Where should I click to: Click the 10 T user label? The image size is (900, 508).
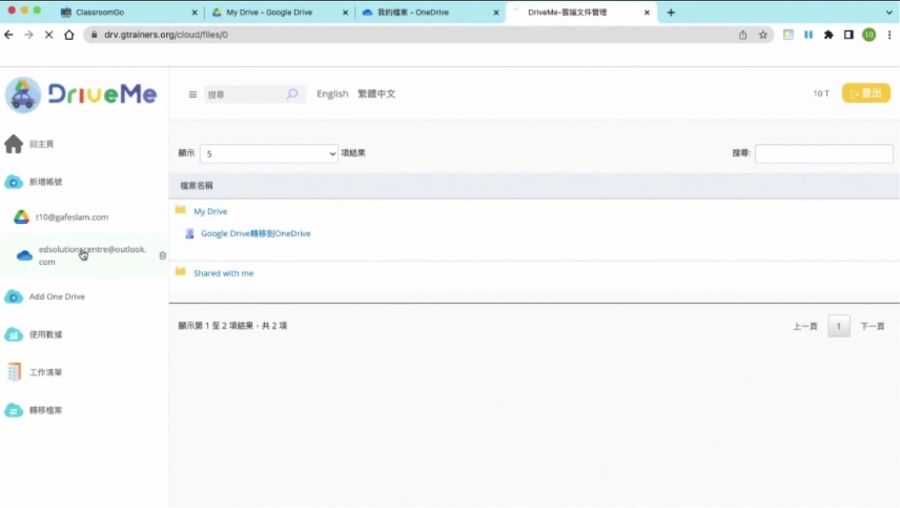(821, 93)
